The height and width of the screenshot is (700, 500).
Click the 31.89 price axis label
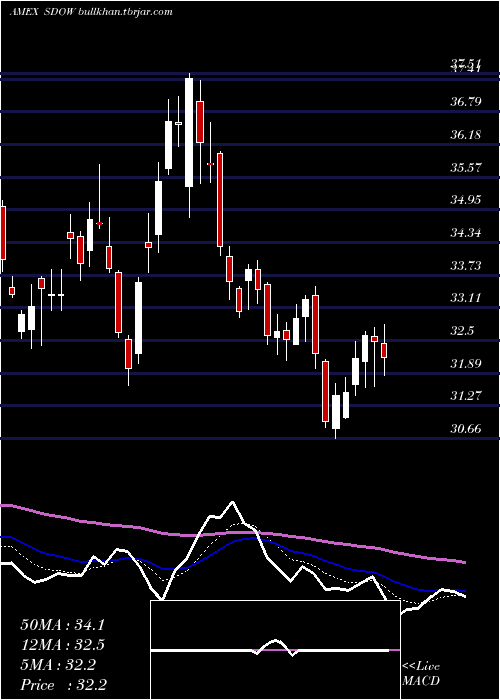point(466,363)
